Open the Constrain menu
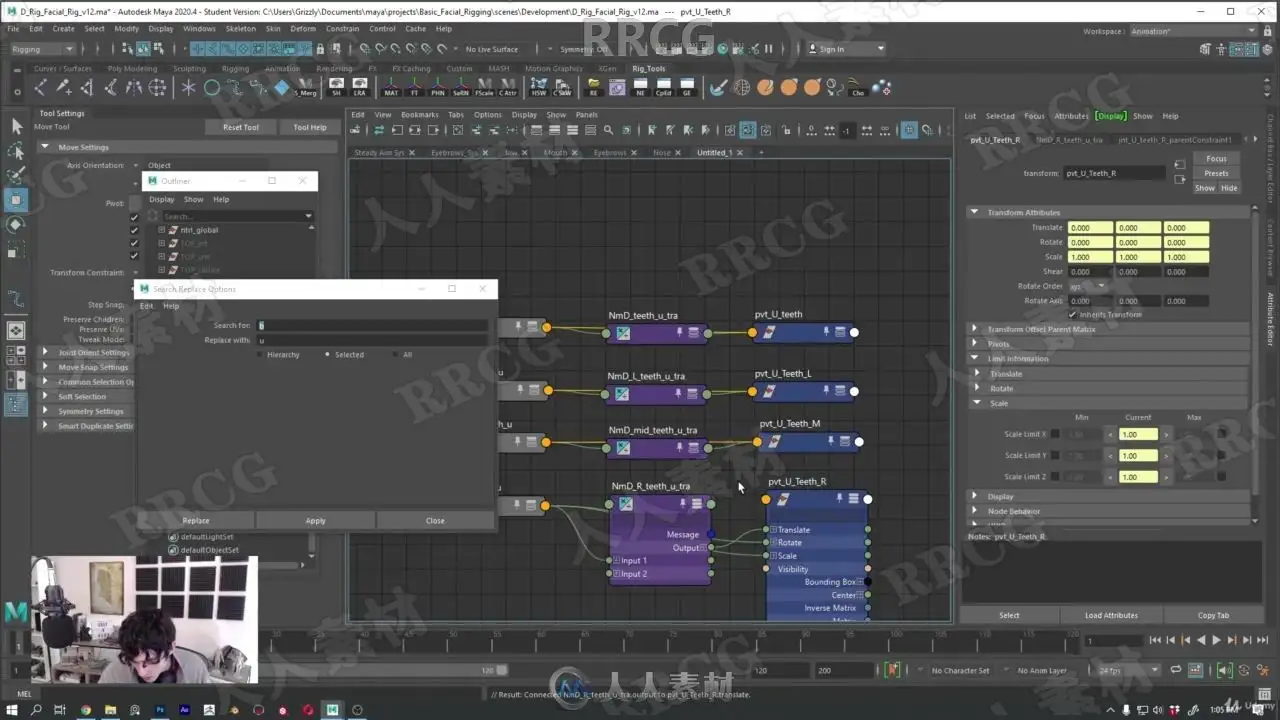Screen dimensions: 1280x720 (342, 28)
